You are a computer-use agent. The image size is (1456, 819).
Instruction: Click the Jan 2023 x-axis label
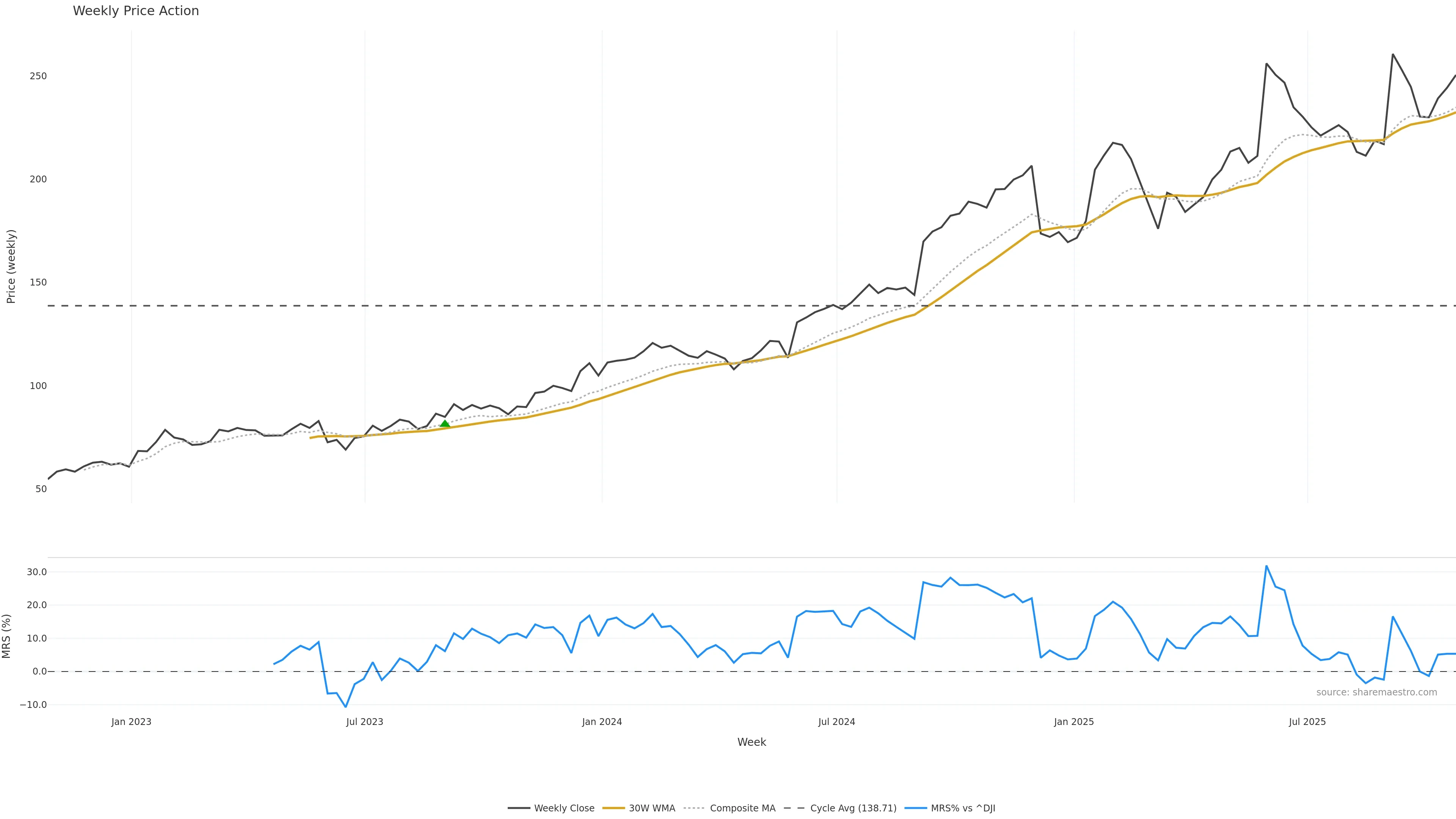[x=131, y=722]
